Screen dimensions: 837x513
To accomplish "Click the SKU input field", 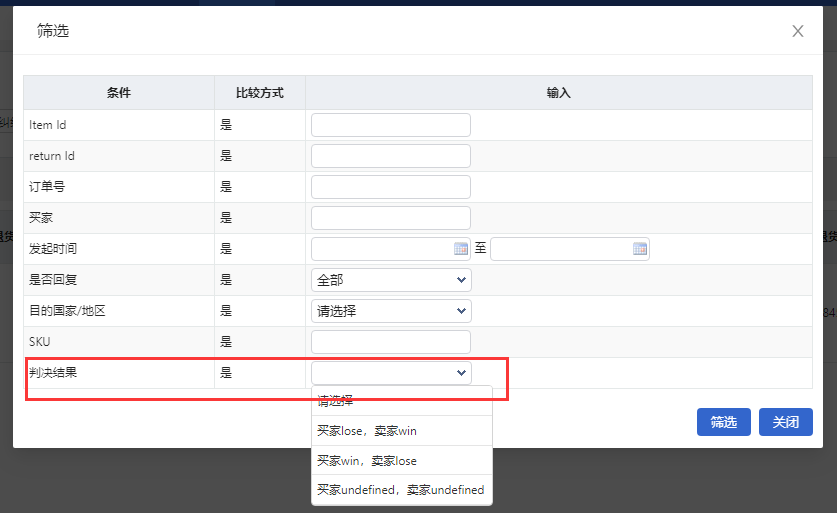I will click(391, 342).
